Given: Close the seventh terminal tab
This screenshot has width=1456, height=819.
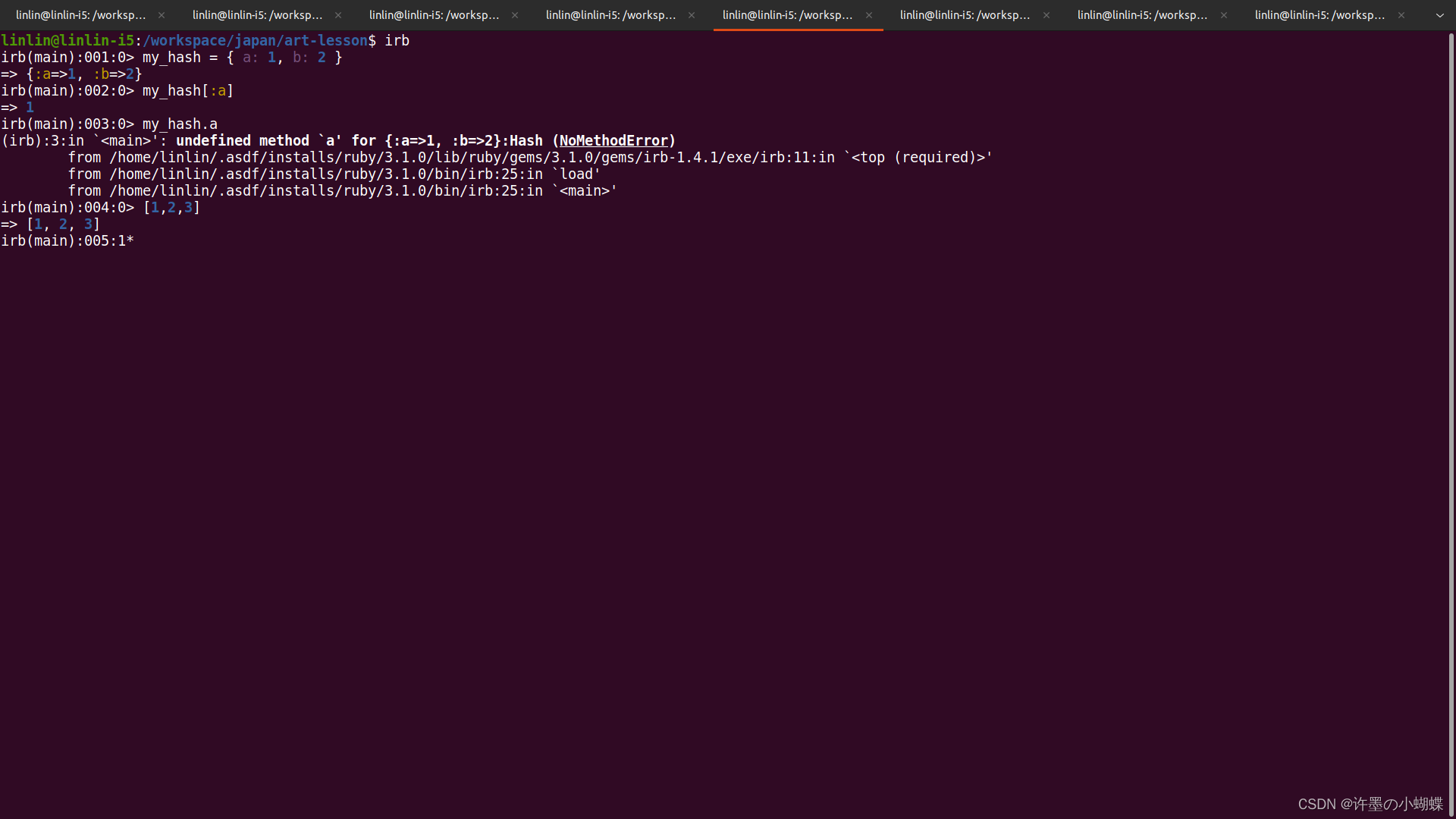Looking at the screenshot, I should click(1224, 15).
